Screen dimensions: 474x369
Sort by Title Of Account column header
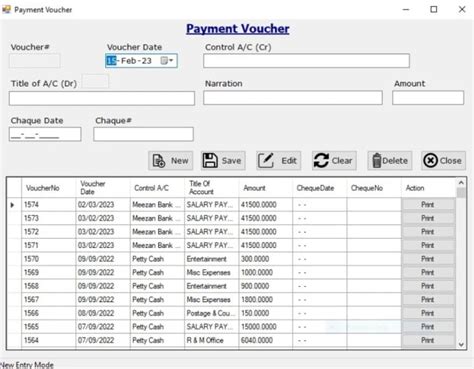[x=212, y=188]
